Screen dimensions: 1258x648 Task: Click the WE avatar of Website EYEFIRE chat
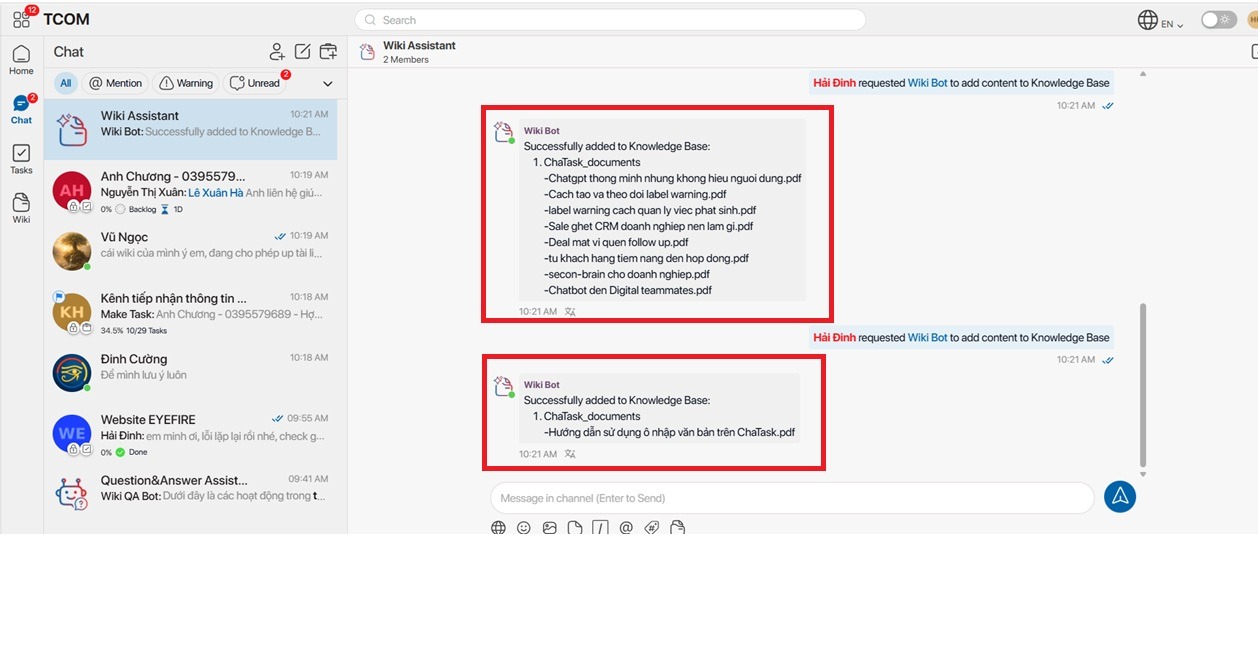72,434
